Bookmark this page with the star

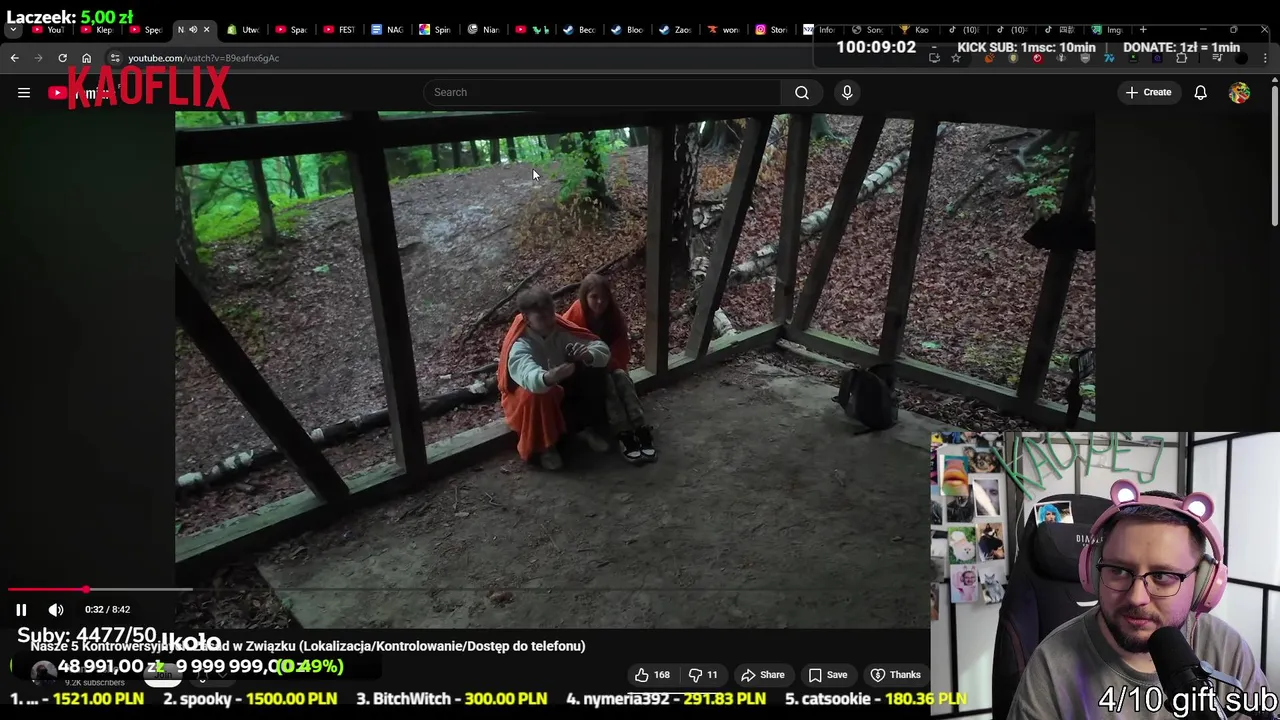pyautogui.click(x=956, y=58)
